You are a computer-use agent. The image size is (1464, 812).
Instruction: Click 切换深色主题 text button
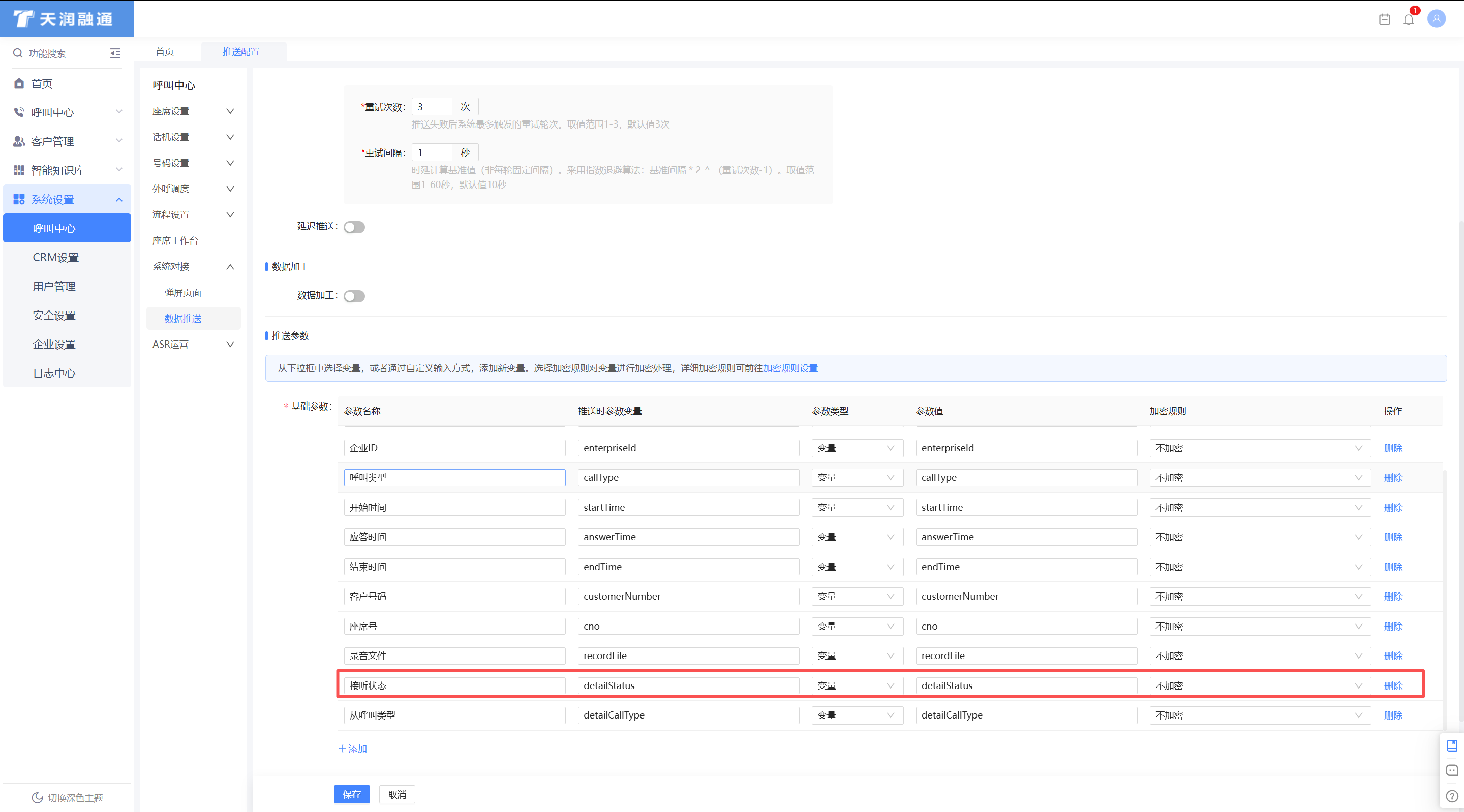[76, 798]
